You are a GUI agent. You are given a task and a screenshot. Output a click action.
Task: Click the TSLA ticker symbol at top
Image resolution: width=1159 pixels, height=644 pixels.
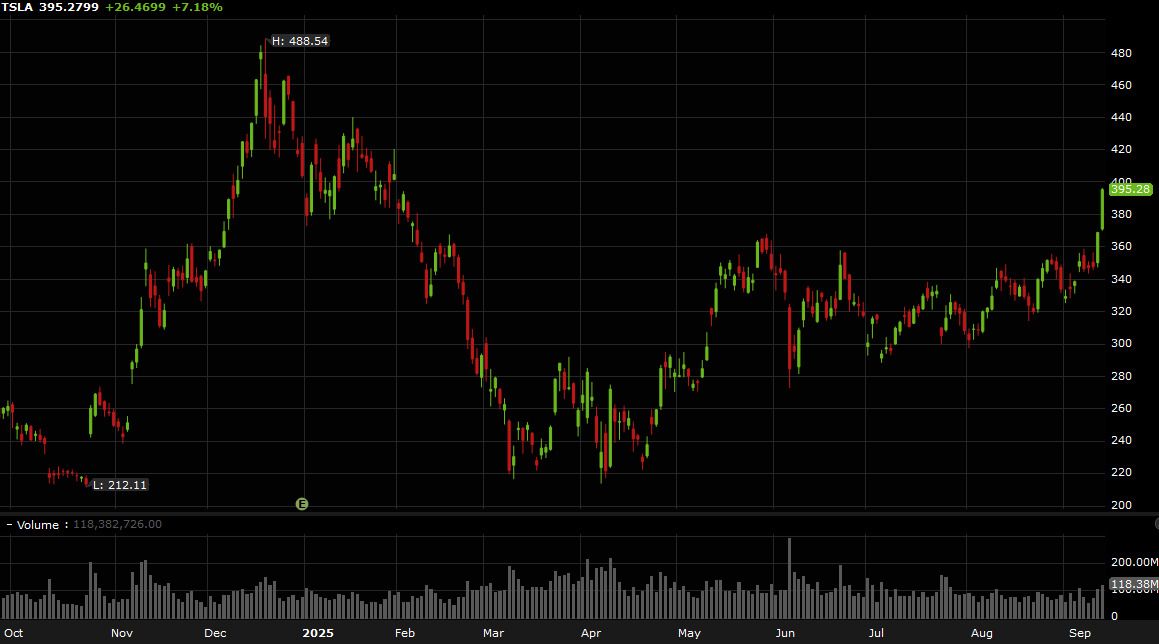[x=17, y=7]
